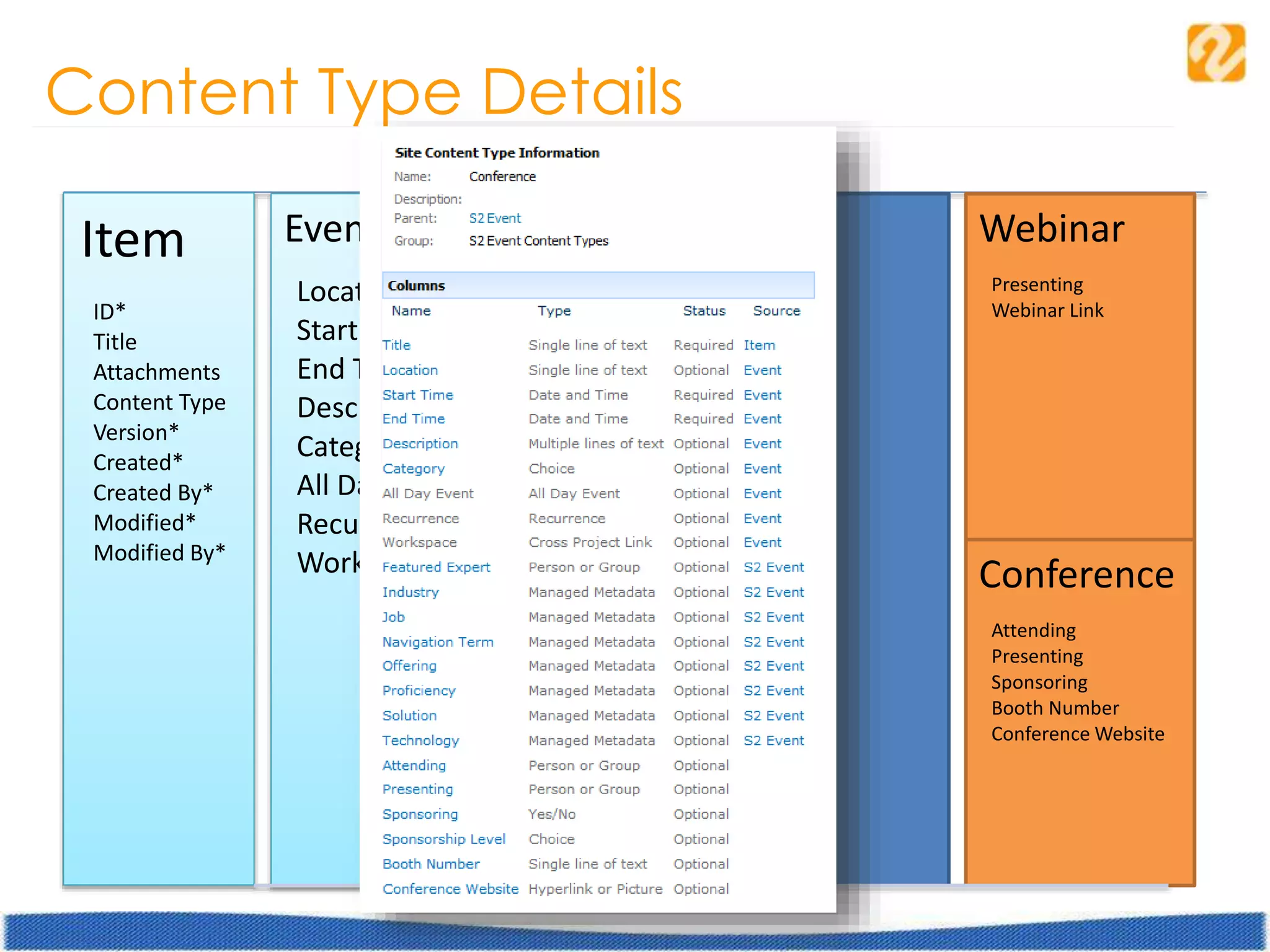Open the S2 Event parent link
This screenshot has width=1270, height=952.
(x=495, y=218)
